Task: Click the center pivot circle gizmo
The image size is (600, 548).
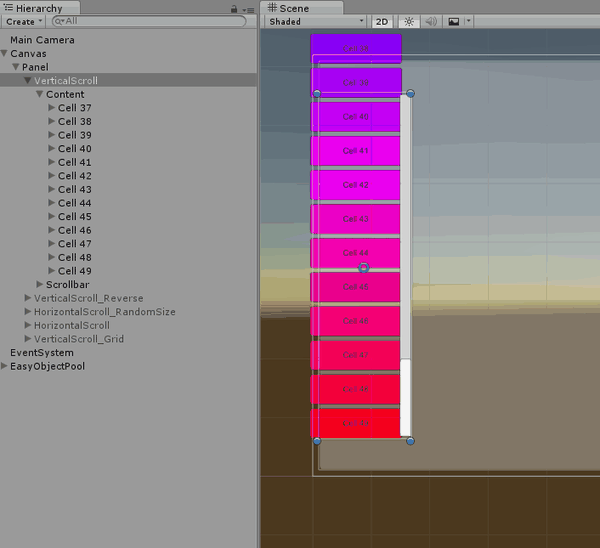Action: (364, 268)
